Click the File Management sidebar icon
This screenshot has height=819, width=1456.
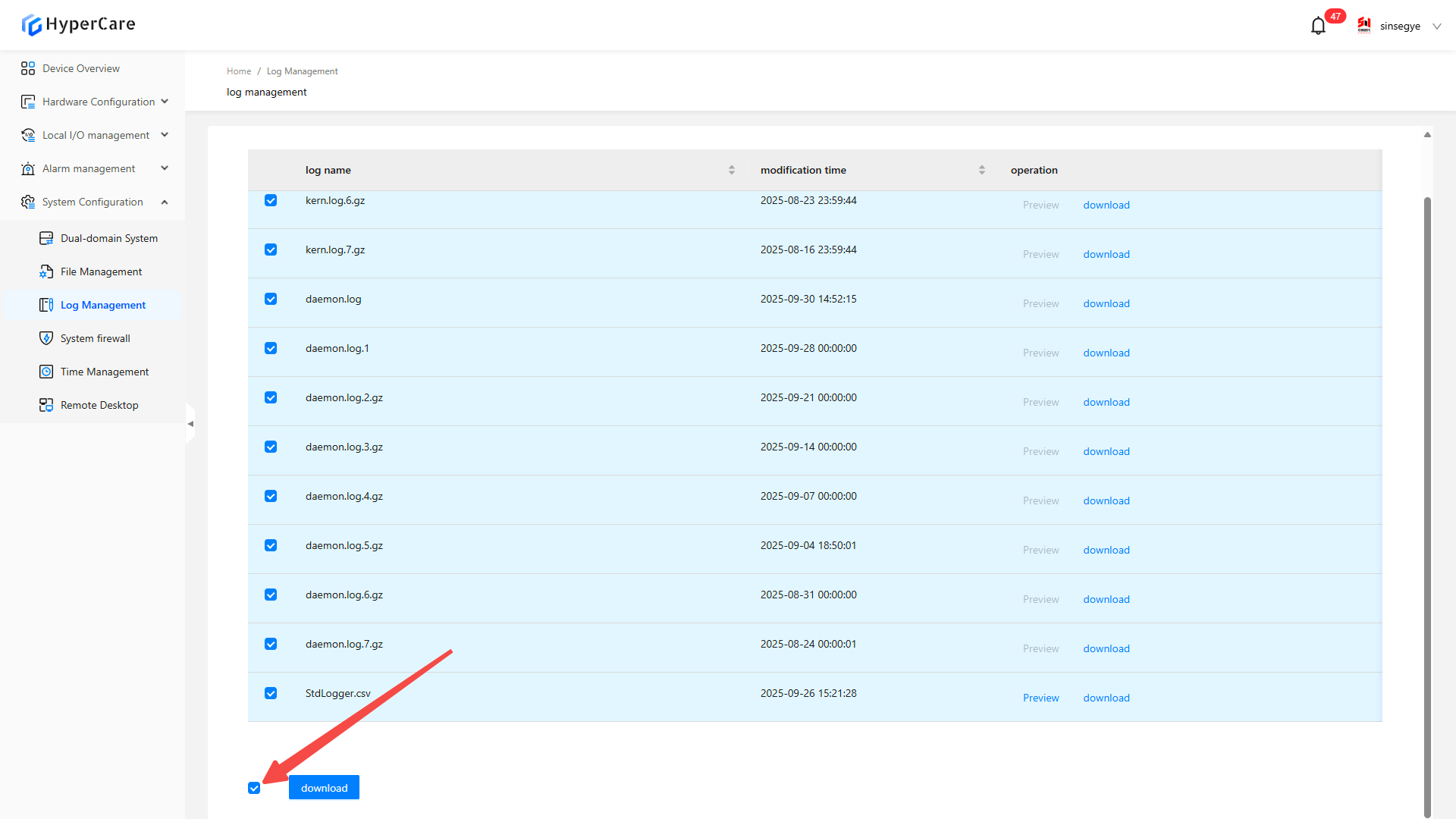click(x=46, y=271)
